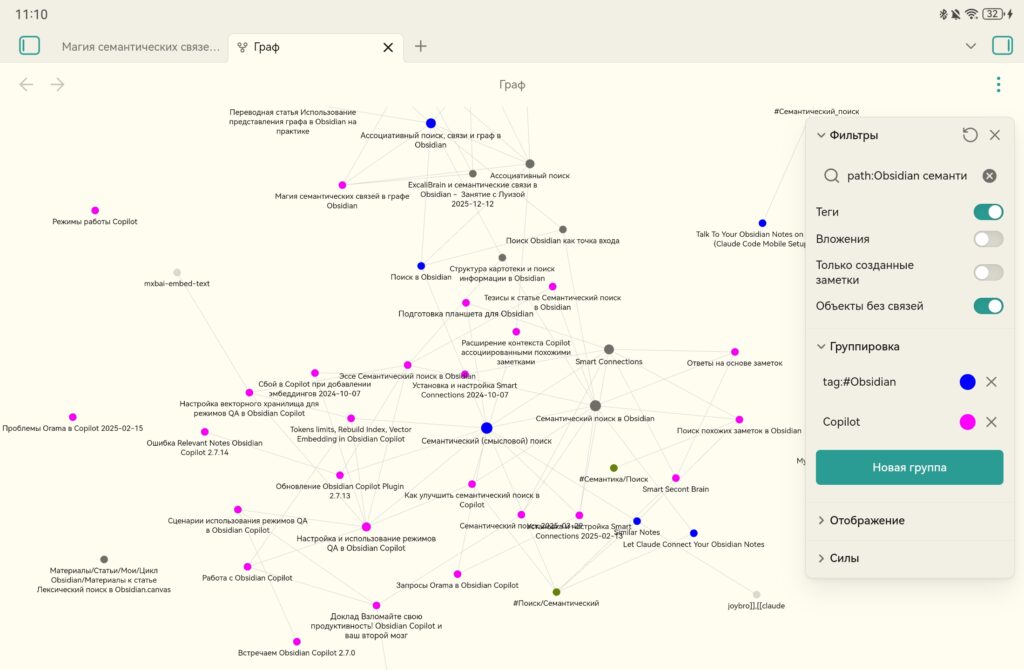This screenshot has height=670, width=1024.
Task: Toggle the right sidebar panel
Action: click(x=1001, y=46)
